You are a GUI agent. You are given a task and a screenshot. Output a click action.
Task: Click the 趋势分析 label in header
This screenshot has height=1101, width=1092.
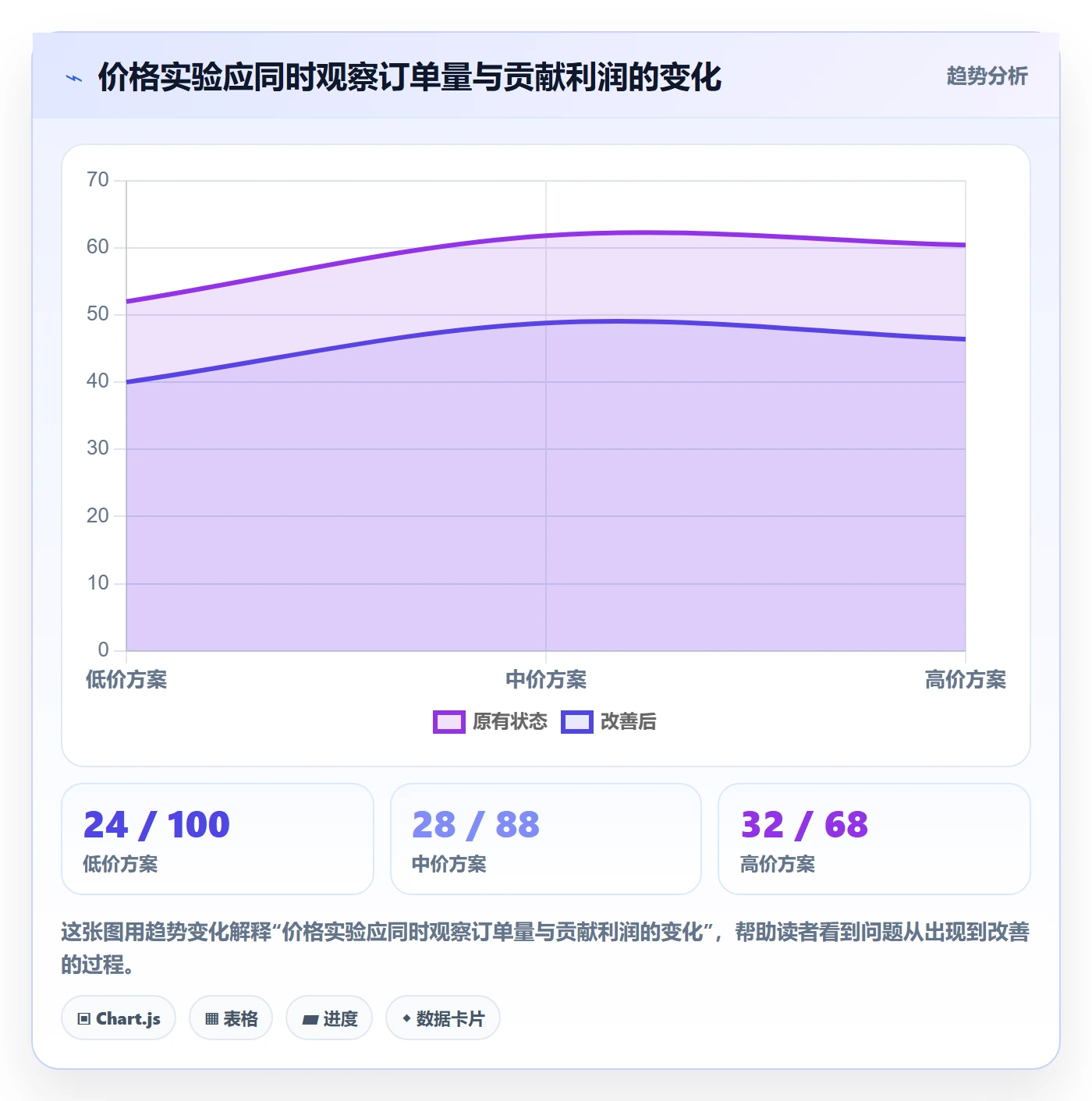[987, 76]
